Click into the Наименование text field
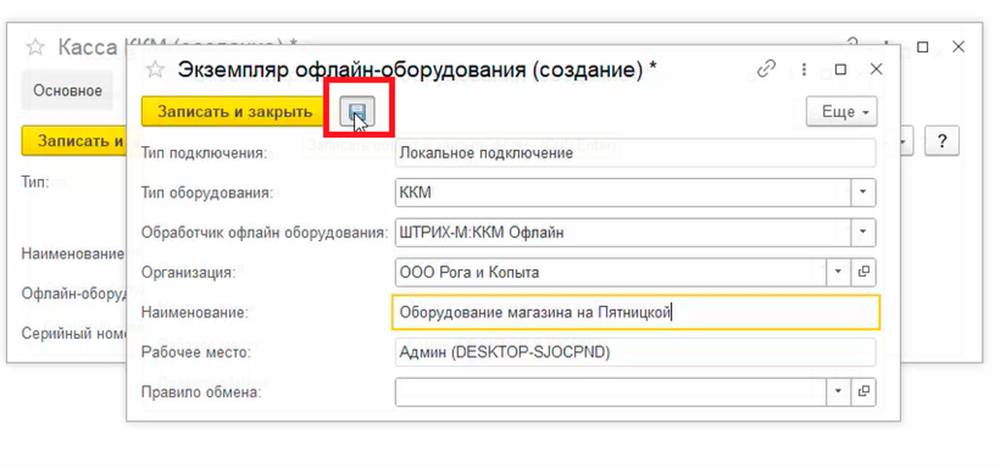This screenshot has height=474, width=1000. point(635,312)
